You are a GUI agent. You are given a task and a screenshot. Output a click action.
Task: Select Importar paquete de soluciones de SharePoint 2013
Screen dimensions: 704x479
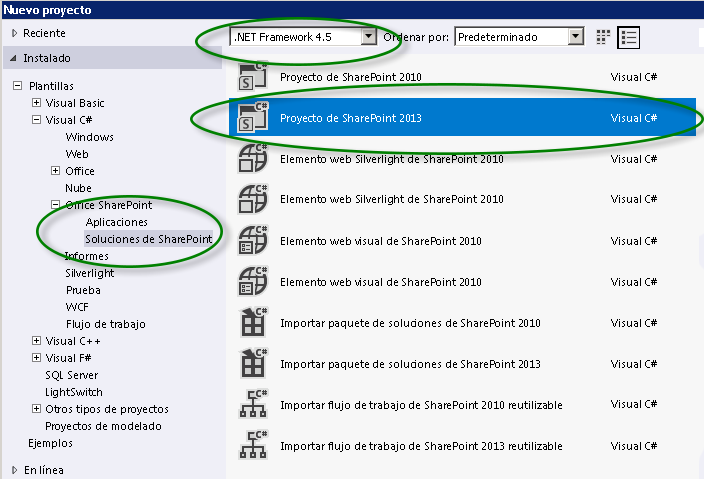[462, 364]
